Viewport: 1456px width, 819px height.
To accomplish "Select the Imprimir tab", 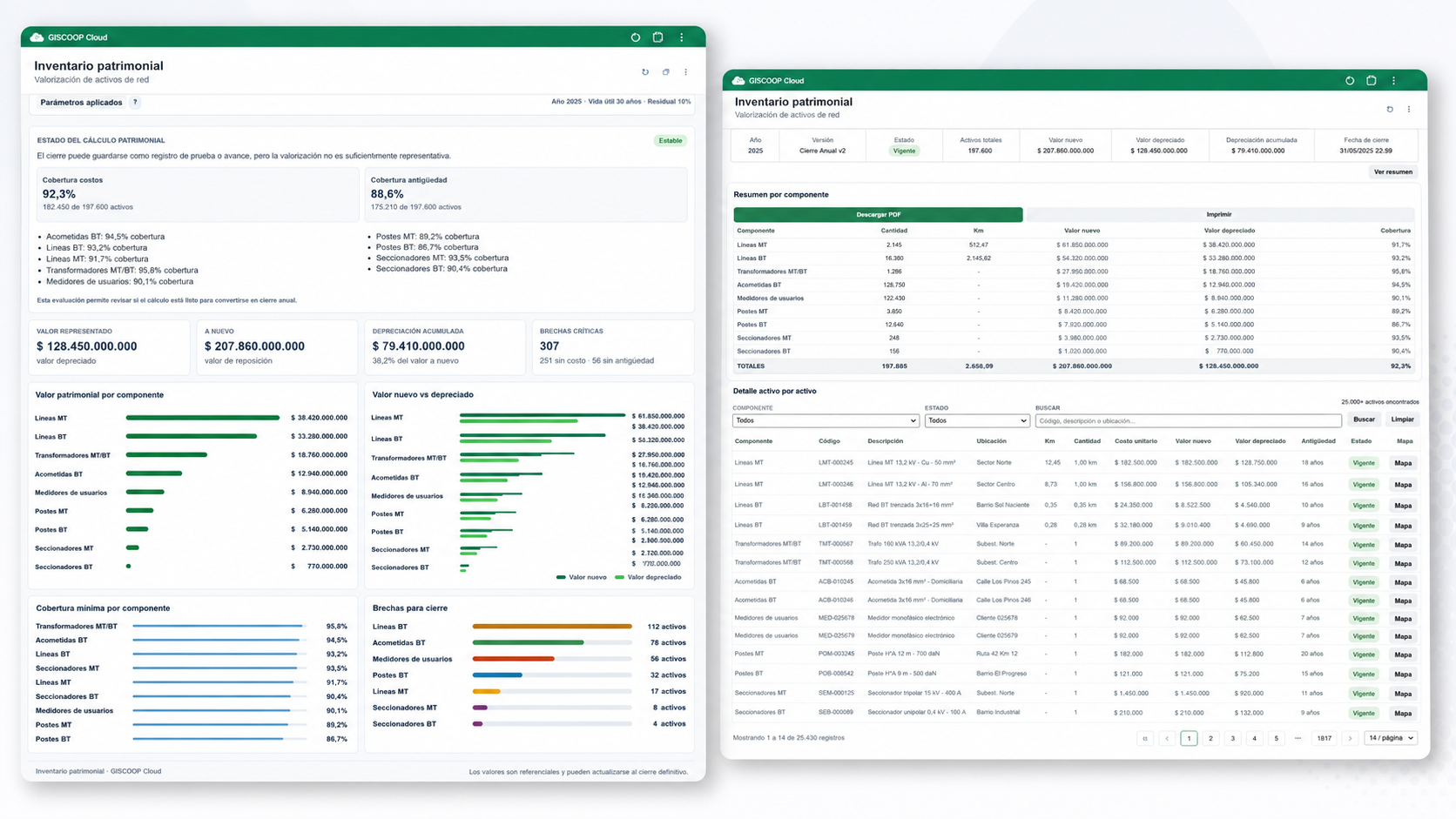I will pyautogui.click(x=1219, y=214).
